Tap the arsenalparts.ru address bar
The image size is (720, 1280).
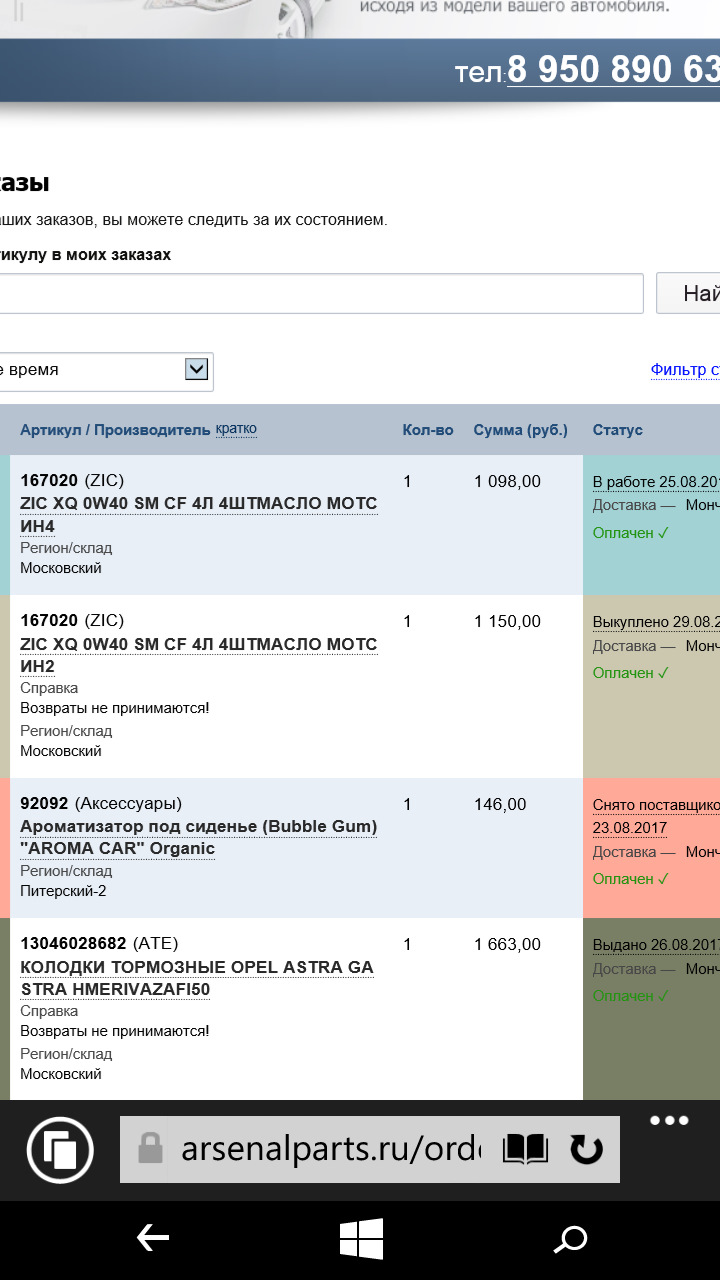click(x=330, y=1150)
